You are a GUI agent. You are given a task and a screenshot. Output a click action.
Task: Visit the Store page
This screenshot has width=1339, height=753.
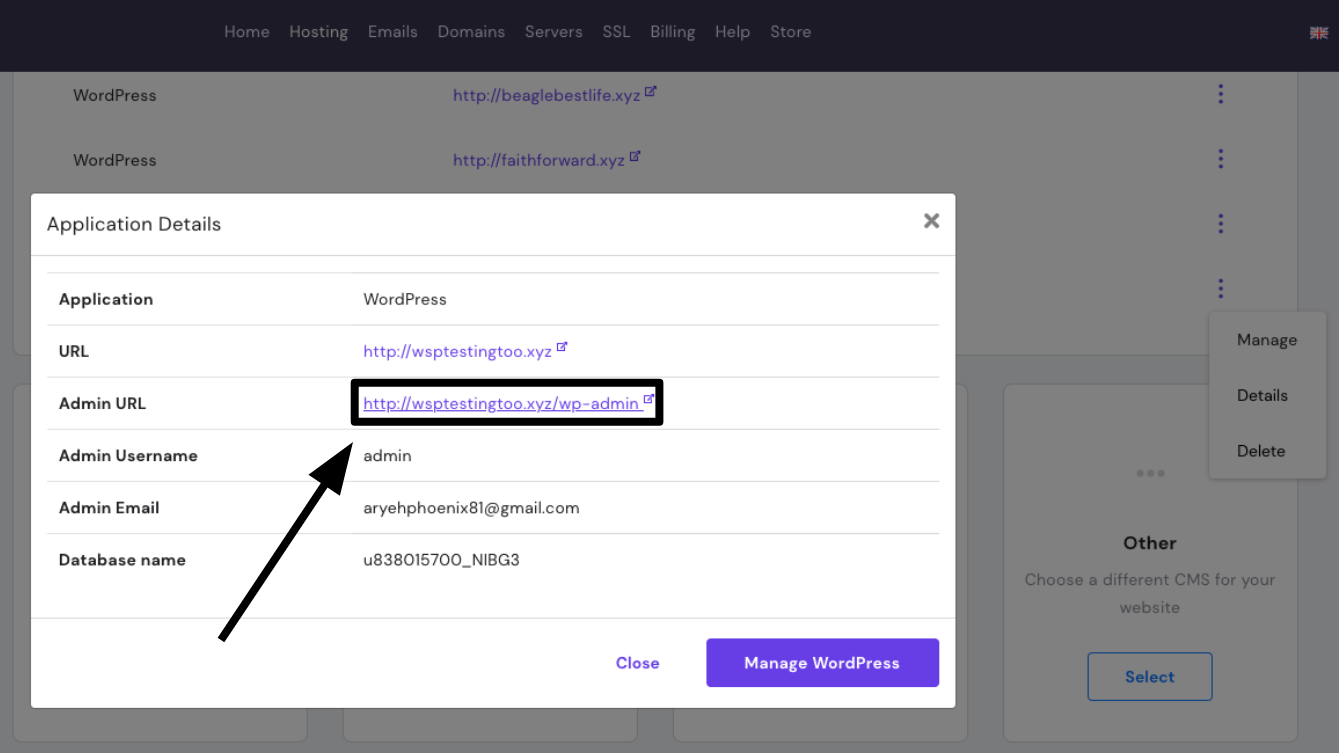[x=790, y=32]
